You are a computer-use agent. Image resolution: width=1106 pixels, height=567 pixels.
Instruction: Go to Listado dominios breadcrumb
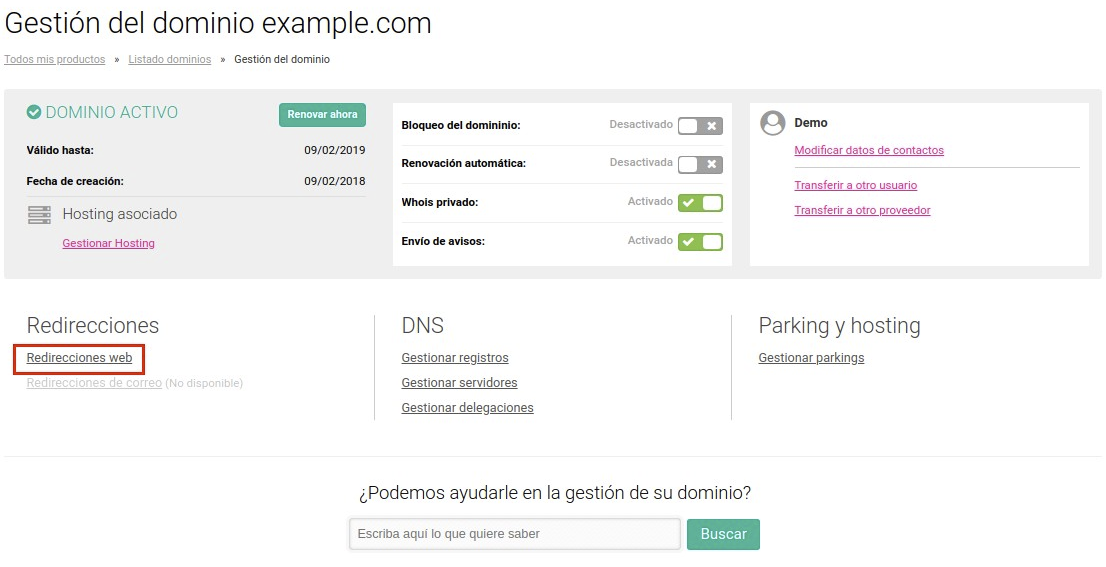(170, 60)
